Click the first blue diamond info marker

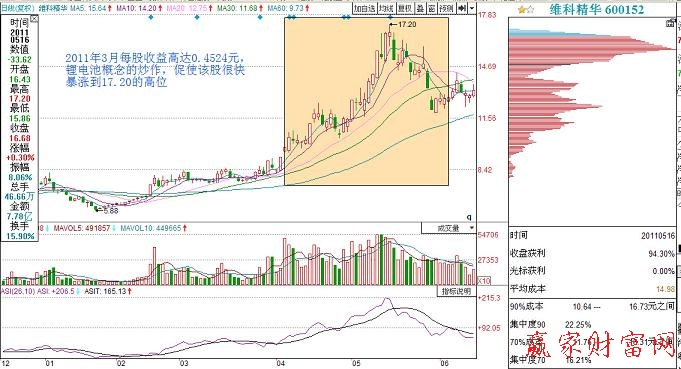pyautogui.click(x=151, y=17)
